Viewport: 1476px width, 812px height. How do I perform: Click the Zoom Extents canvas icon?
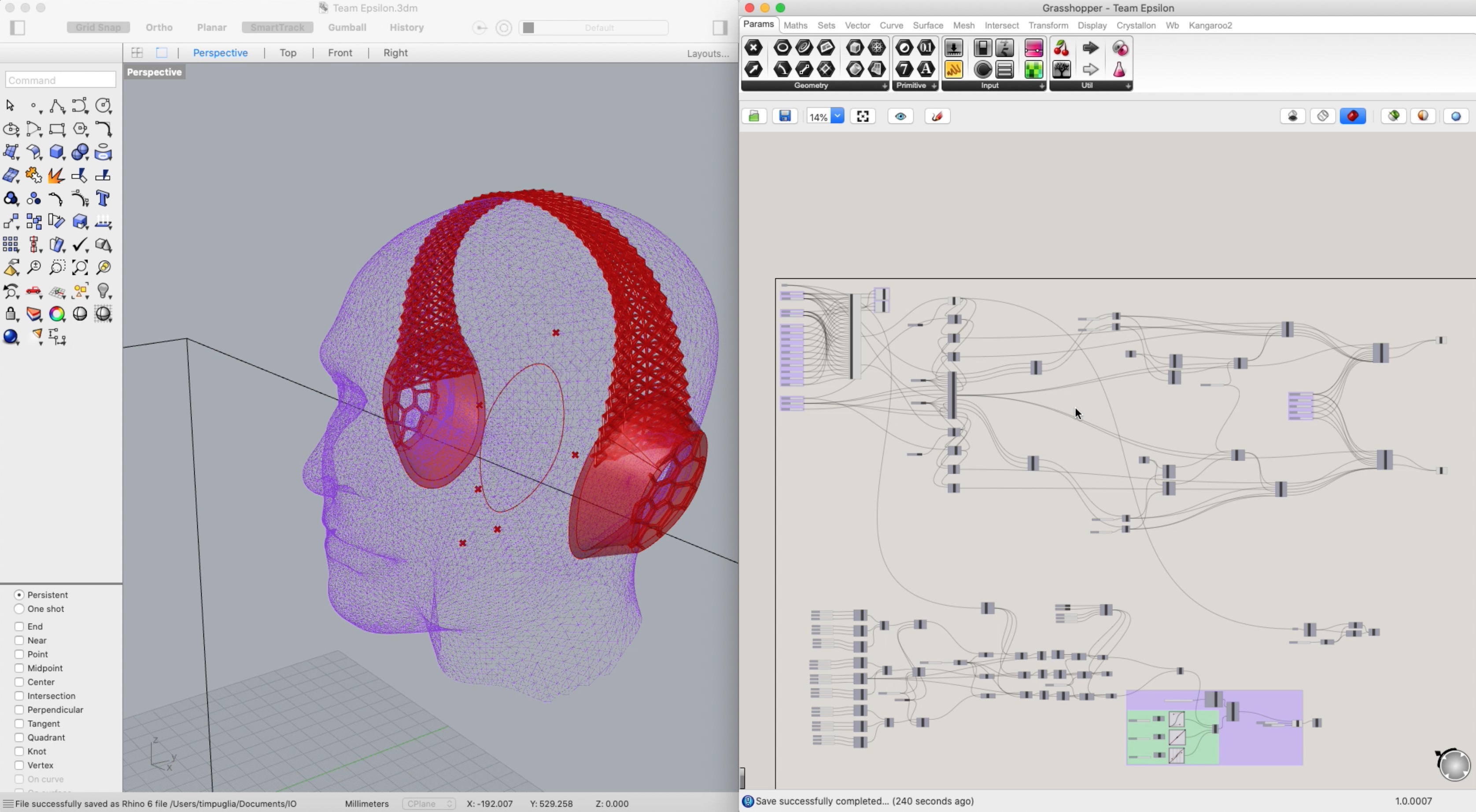click(862, 116)
